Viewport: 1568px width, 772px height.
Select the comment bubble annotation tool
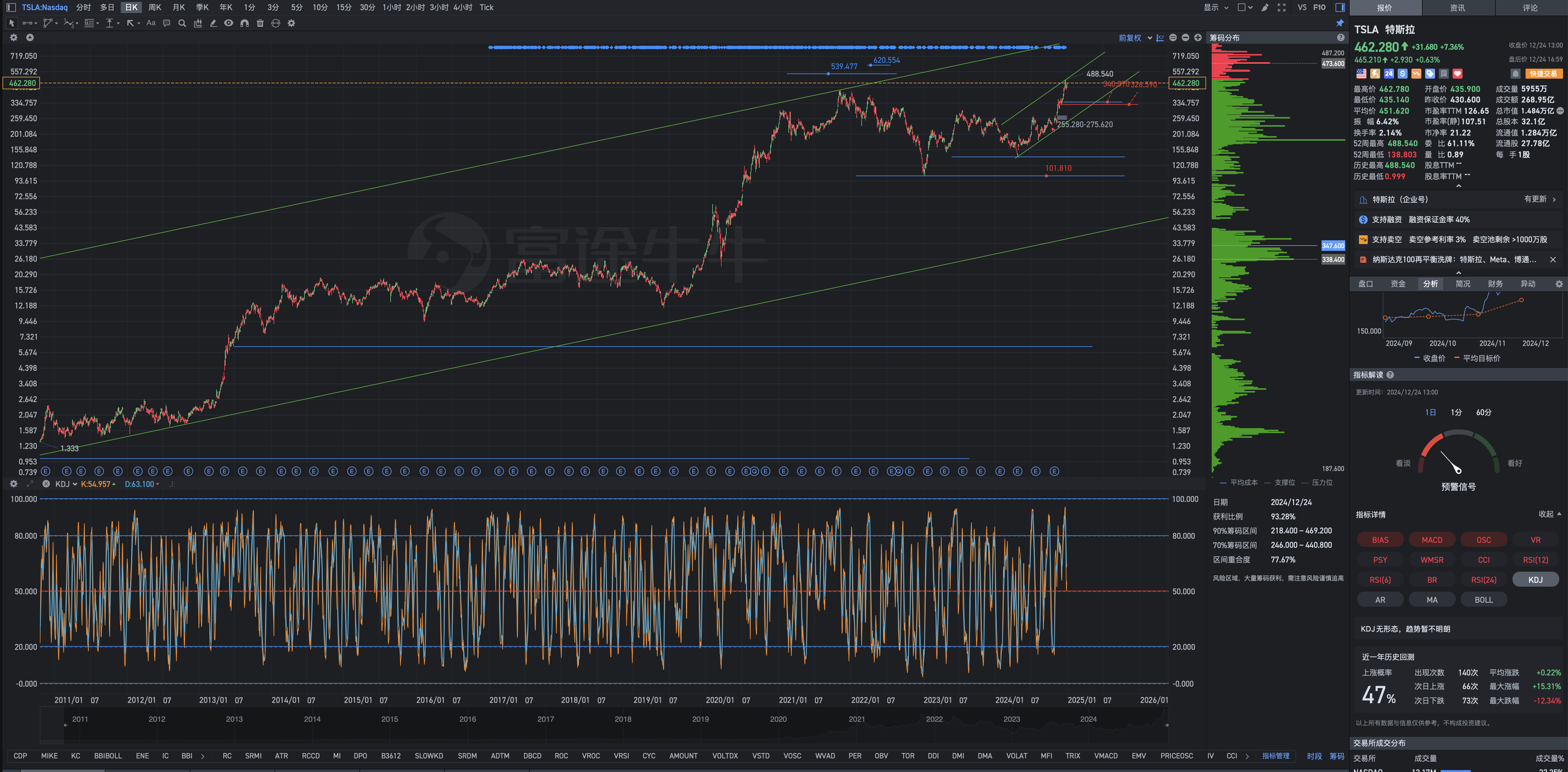166,23
